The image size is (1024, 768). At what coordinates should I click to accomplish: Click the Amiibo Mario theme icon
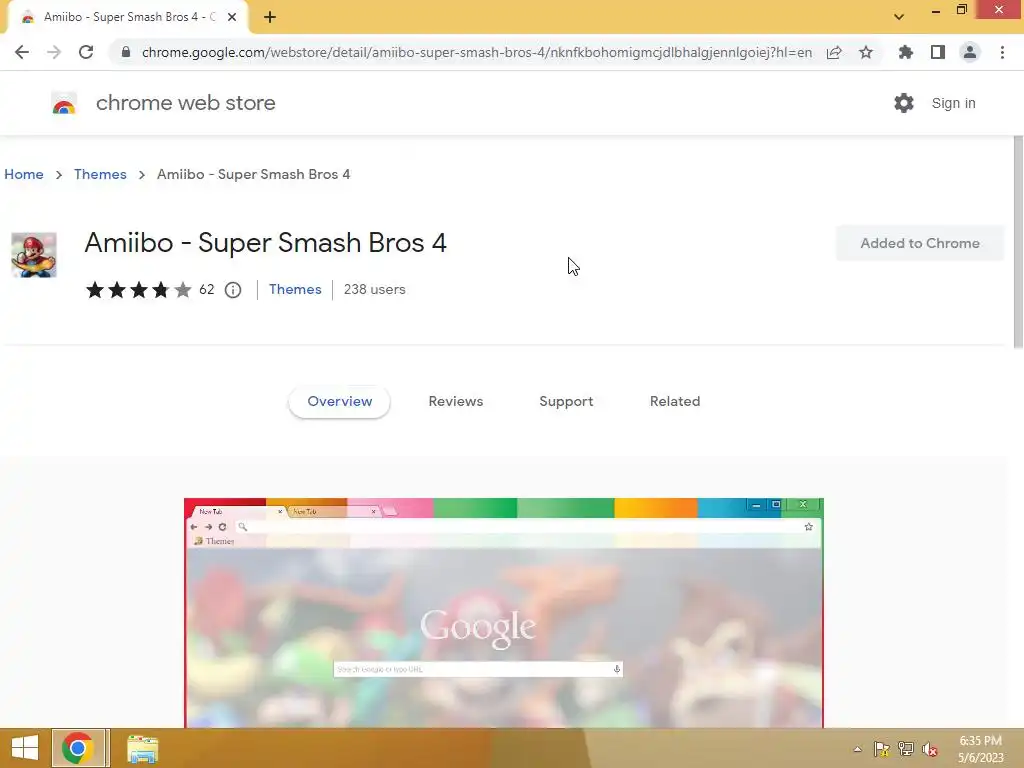tap(34, 255)
